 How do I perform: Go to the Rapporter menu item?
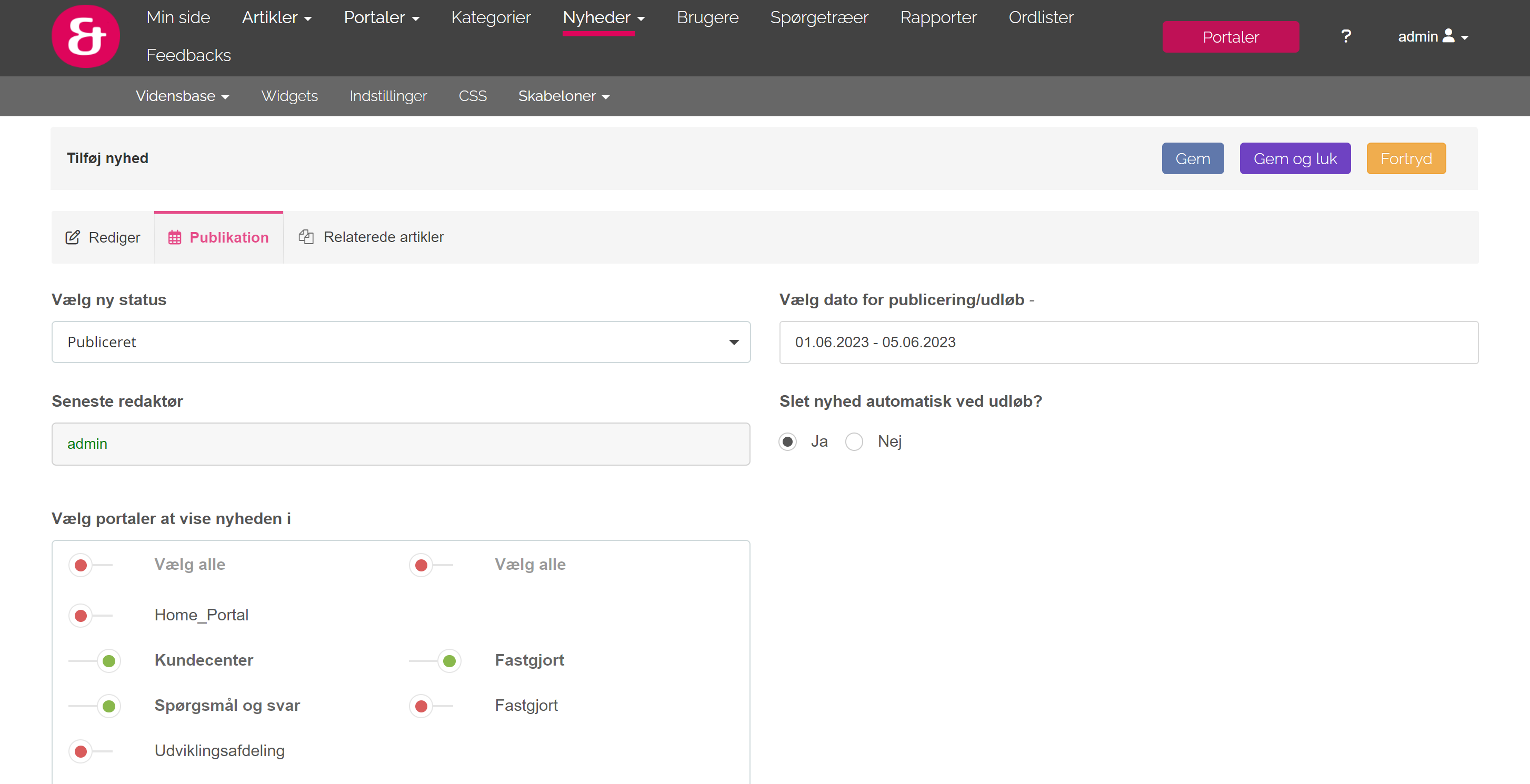(938, 18)
